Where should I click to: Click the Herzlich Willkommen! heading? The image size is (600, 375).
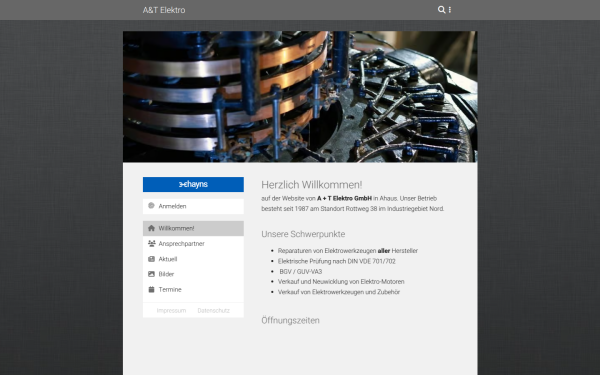311,185
